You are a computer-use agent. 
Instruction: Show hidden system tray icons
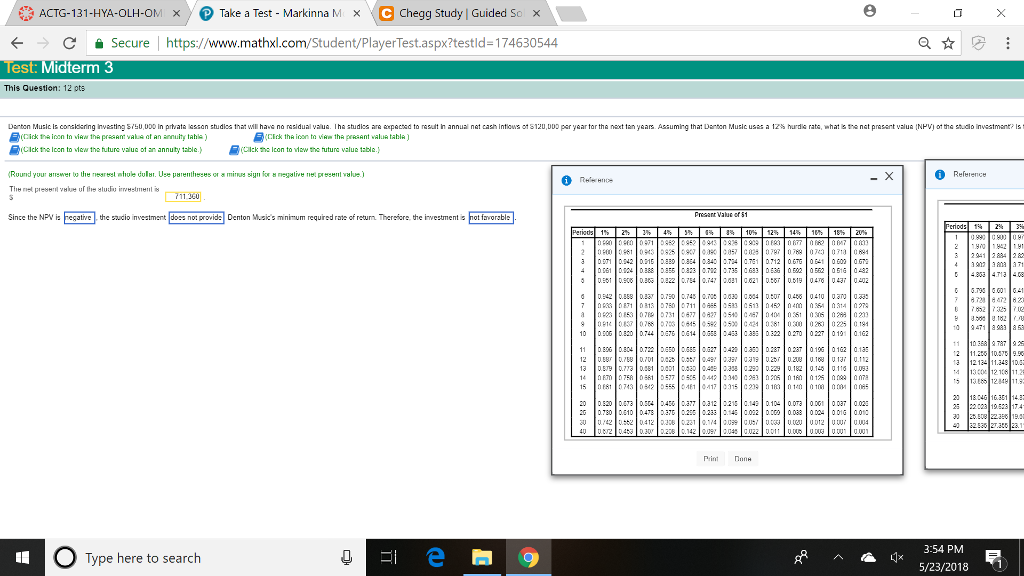(838, 558)
